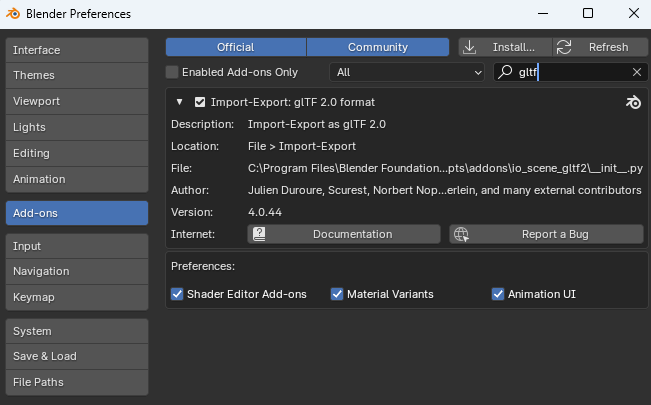Open the Navigation preferences section
Screen dimensions: 651x405
[77, 271]
